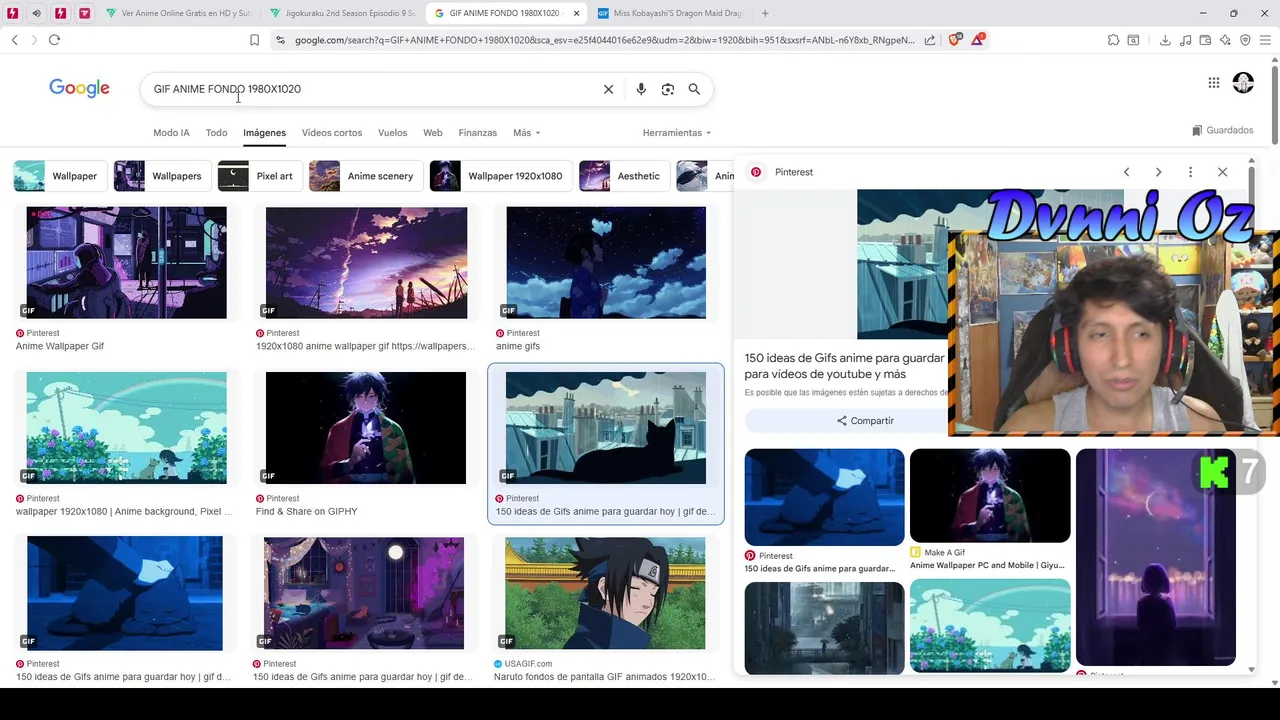Submit the search using the magnifier icon

(x=694, y=89)
